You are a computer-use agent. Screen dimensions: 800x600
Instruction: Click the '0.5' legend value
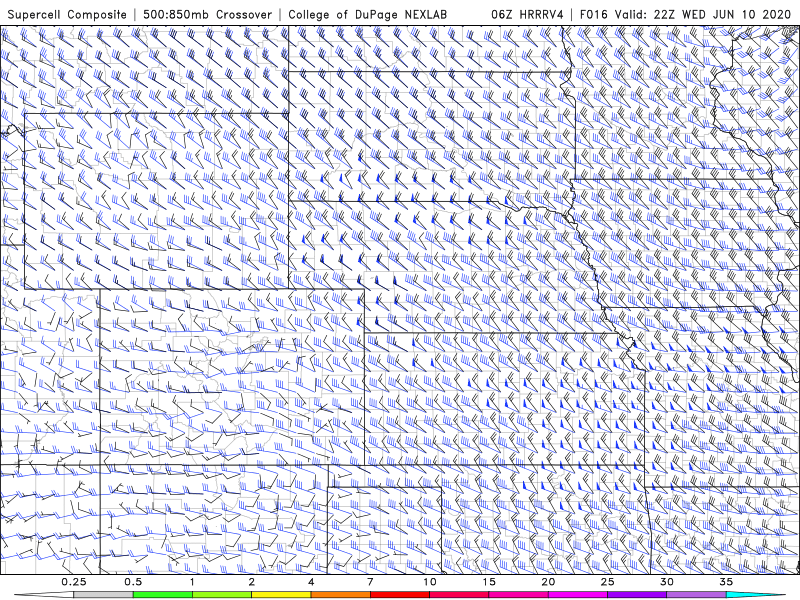pos(133,582)
